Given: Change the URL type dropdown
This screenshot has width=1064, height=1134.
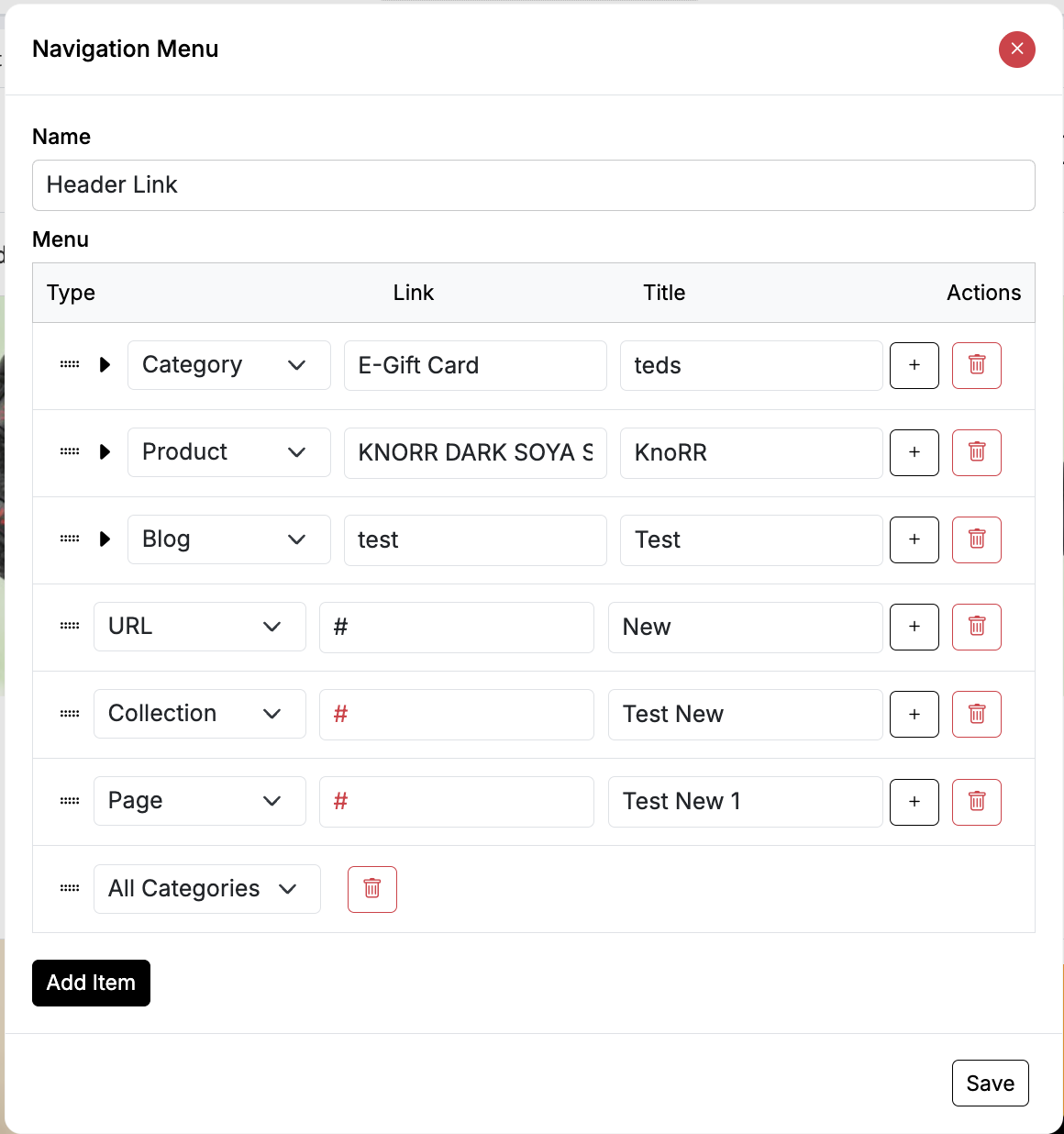Looking at the screenshot, I should 199,627.
